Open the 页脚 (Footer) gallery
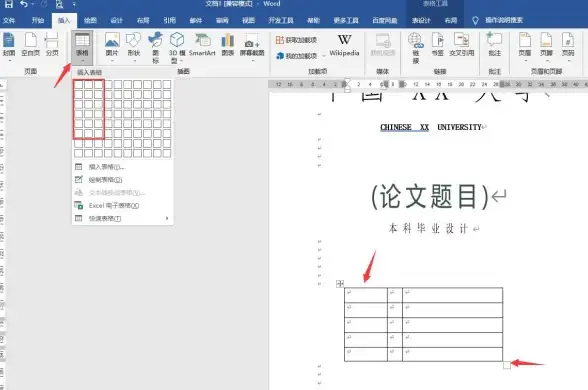 546,47
